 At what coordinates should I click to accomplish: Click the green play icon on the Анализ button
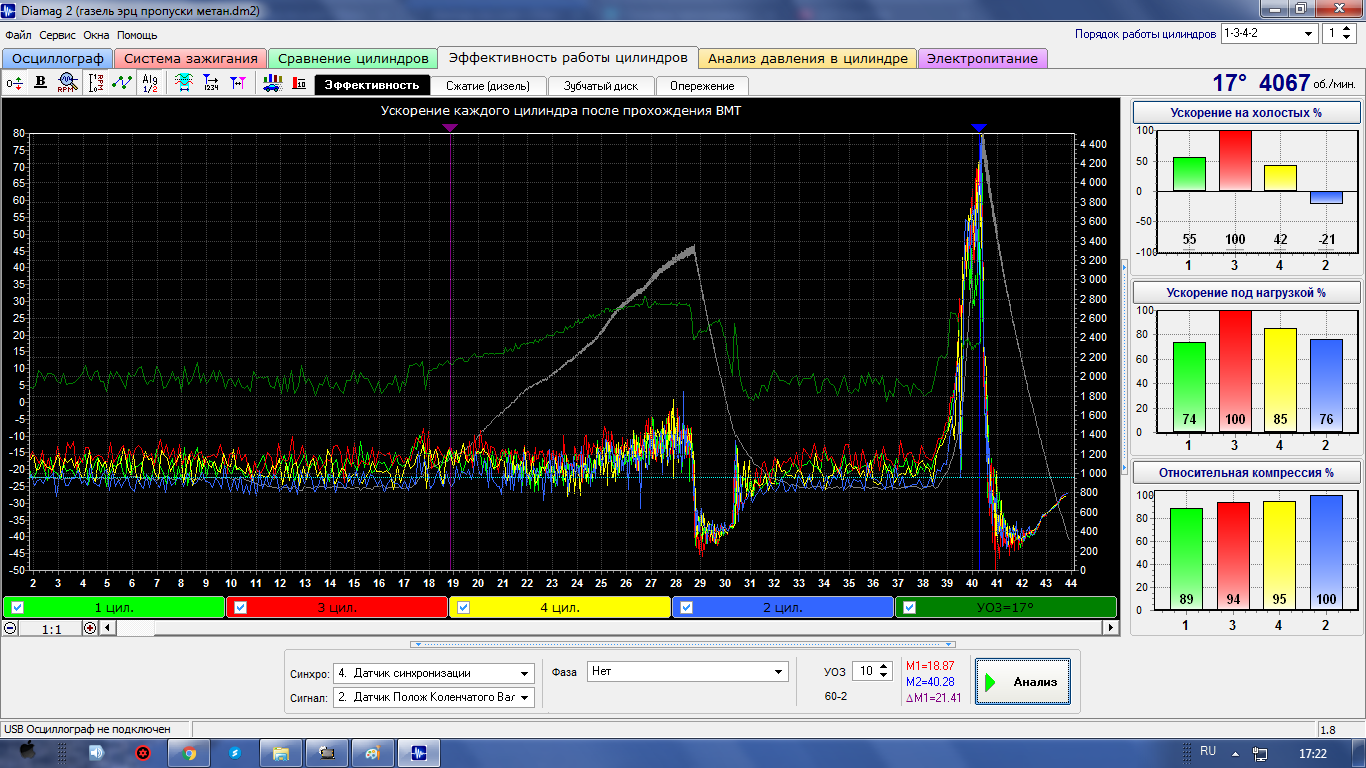(x=991, y=682)
